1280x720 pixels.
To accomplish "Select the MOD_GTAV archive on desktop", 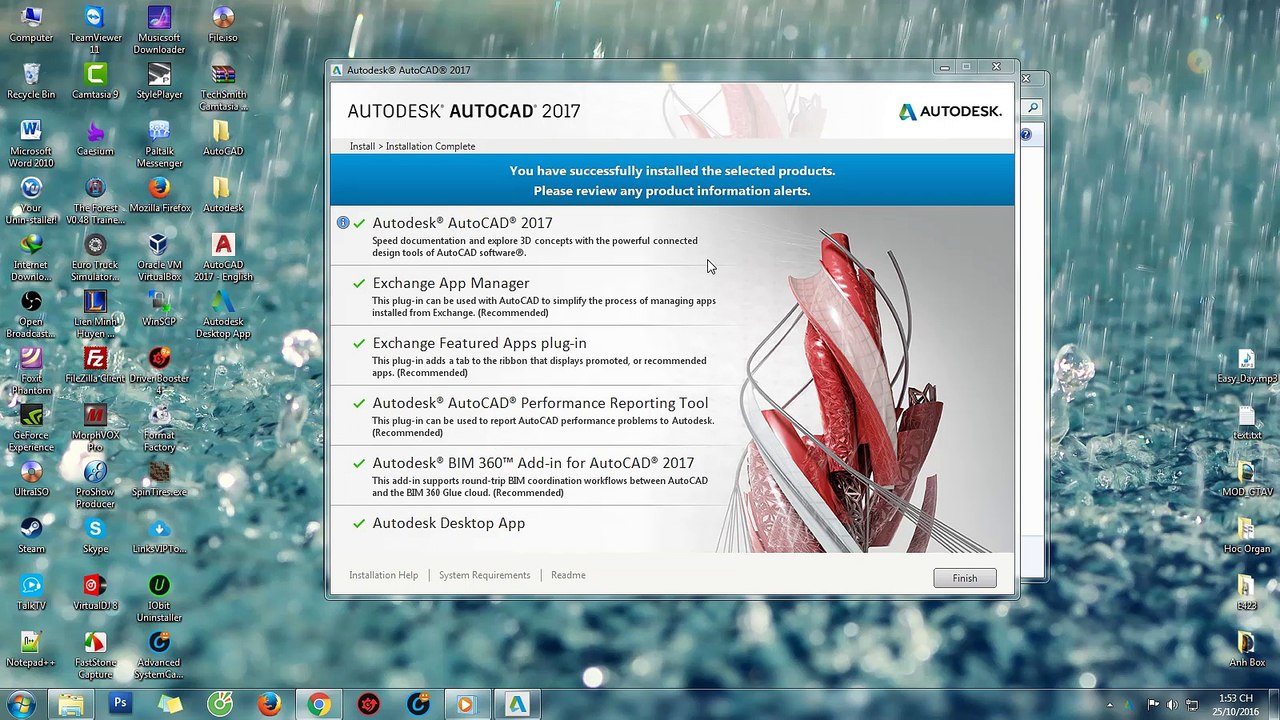I will [x=1246, y=480].
